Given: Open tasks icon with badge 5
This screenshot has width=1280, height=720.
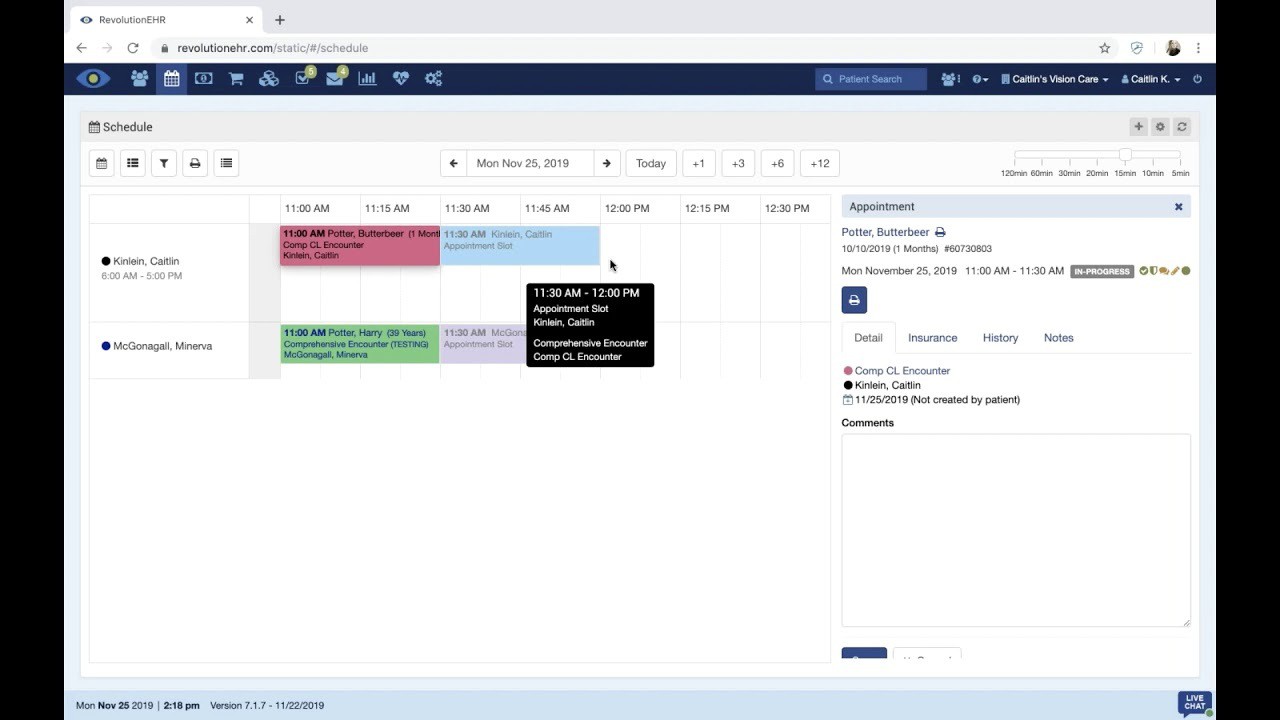Looking at the screenshot, I should coord(303,78).
